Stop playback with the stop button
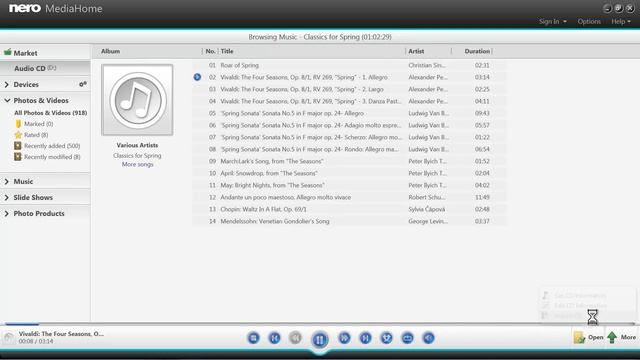This screenshot has width=640, height=360. [253, 338]
